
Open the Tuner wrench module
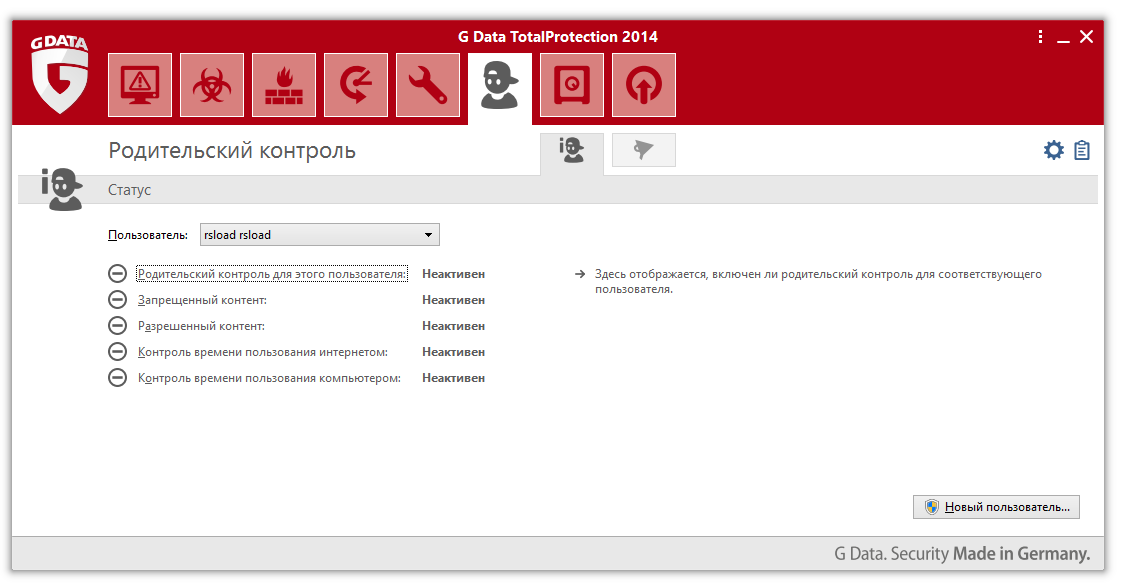[x=428, y=85]
